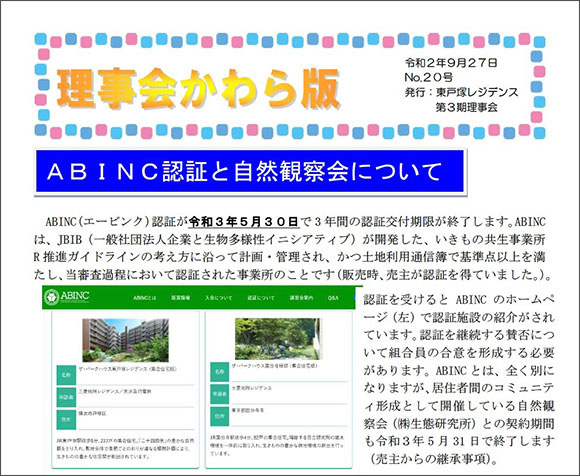
Task: Click the left card description paragraph
Action: [x=125, y=449]
